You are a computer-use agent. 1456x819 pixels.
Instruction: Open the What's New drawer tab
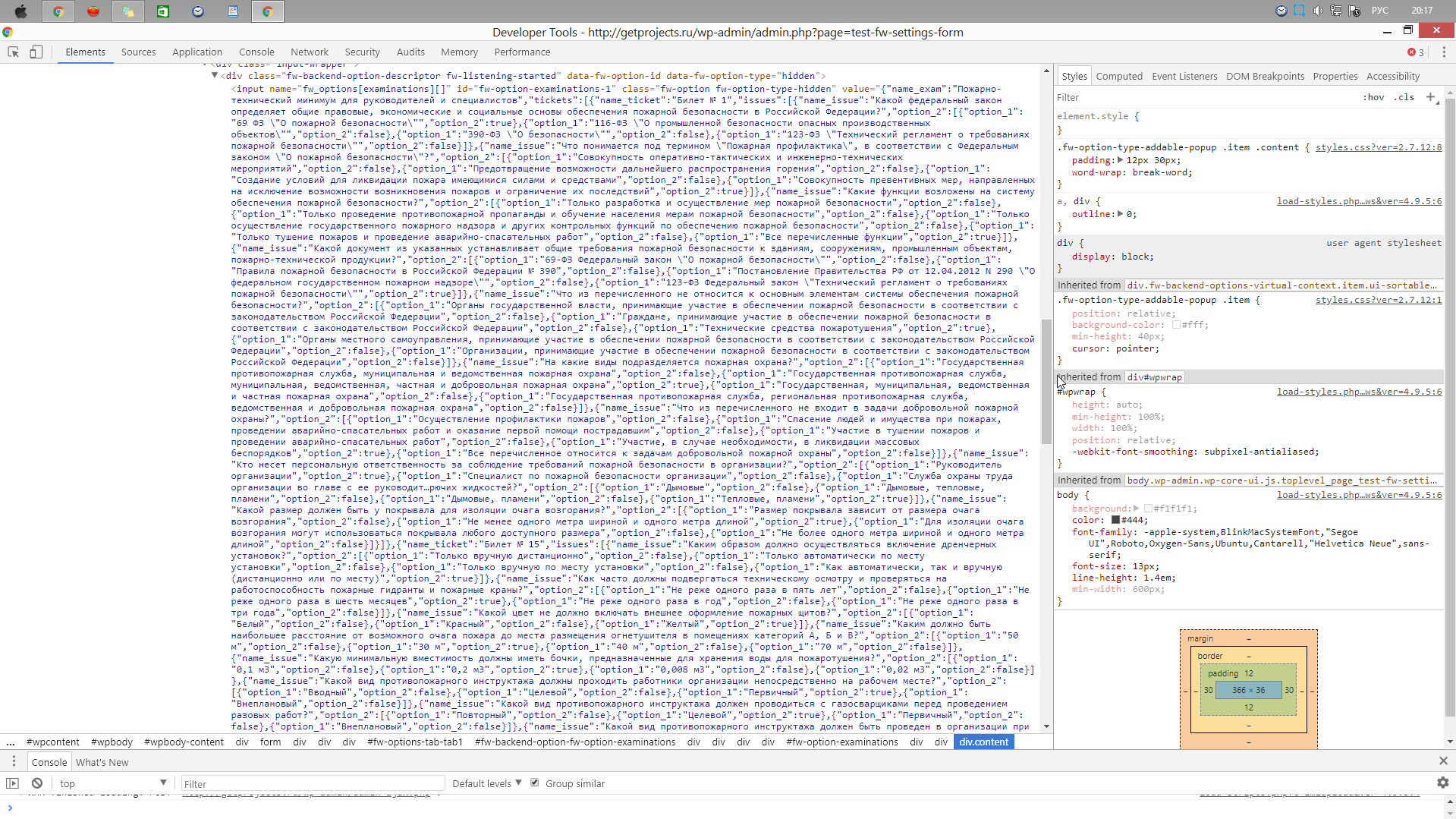click(102, 762)
